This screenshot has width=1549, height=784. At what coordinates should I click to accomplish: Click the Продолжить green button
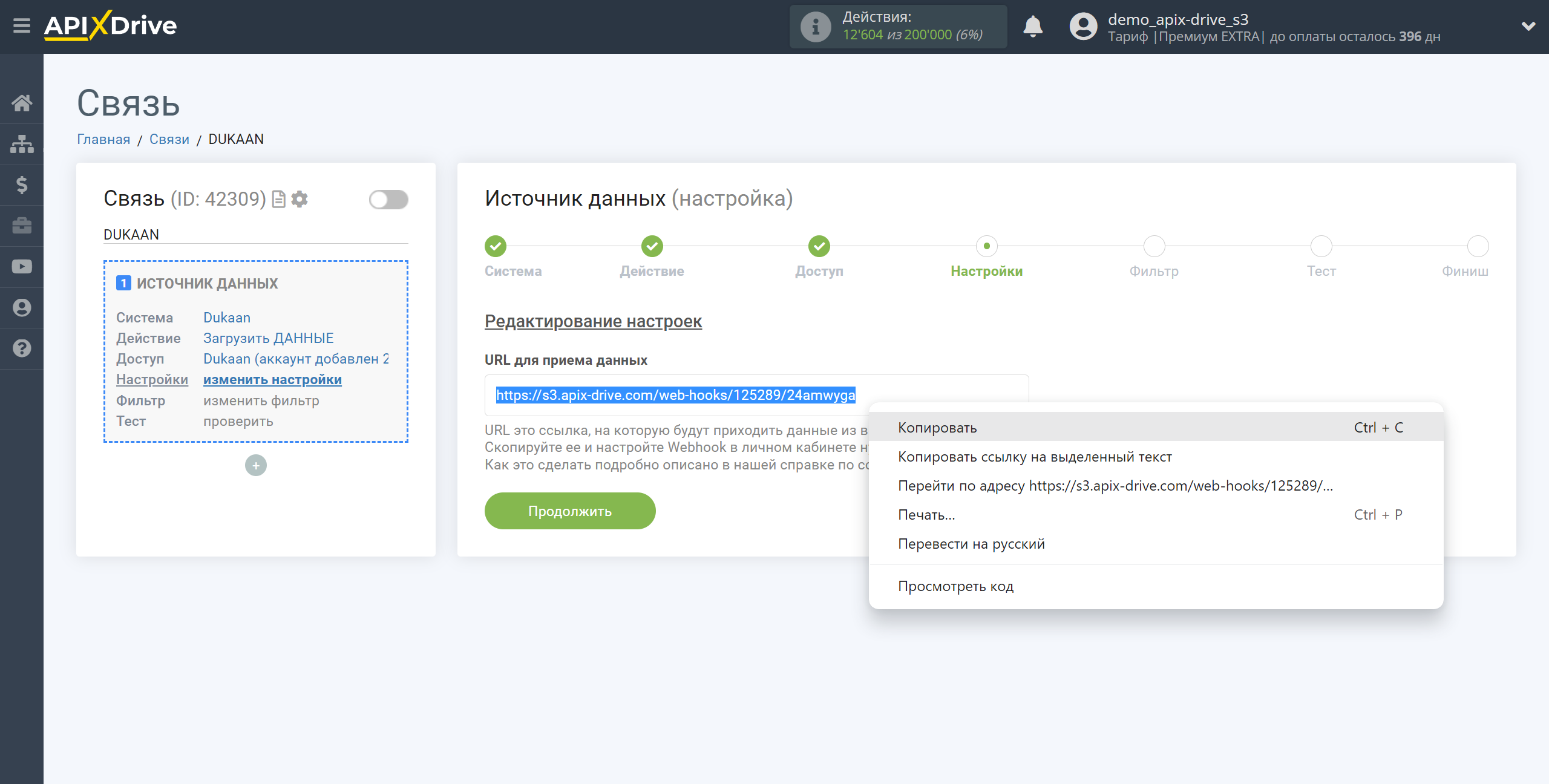click(569, 511)
